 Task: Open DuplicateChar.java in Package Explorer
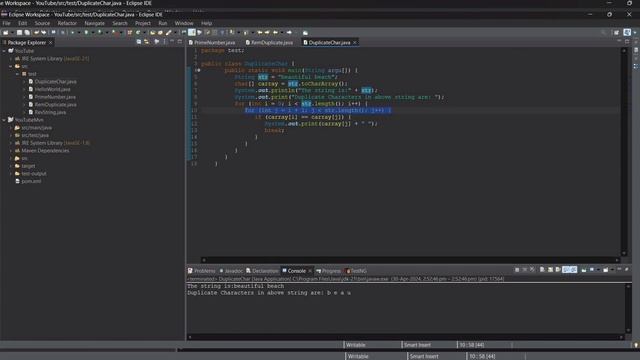coord(56,82)
